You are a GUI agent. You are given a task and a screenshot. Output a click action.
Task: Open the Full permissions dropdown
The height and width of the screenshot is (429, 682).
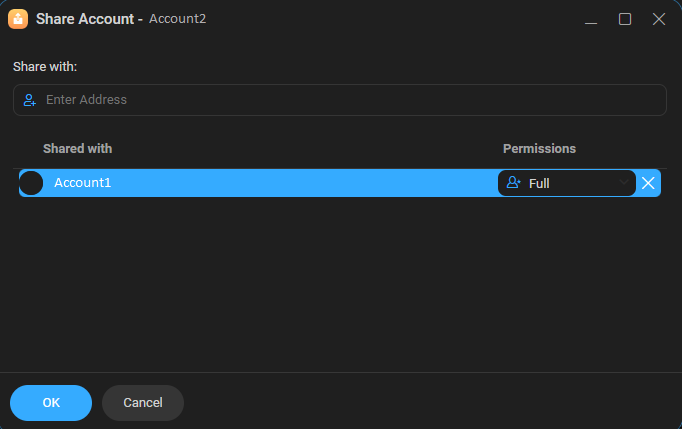coord(566,183)
